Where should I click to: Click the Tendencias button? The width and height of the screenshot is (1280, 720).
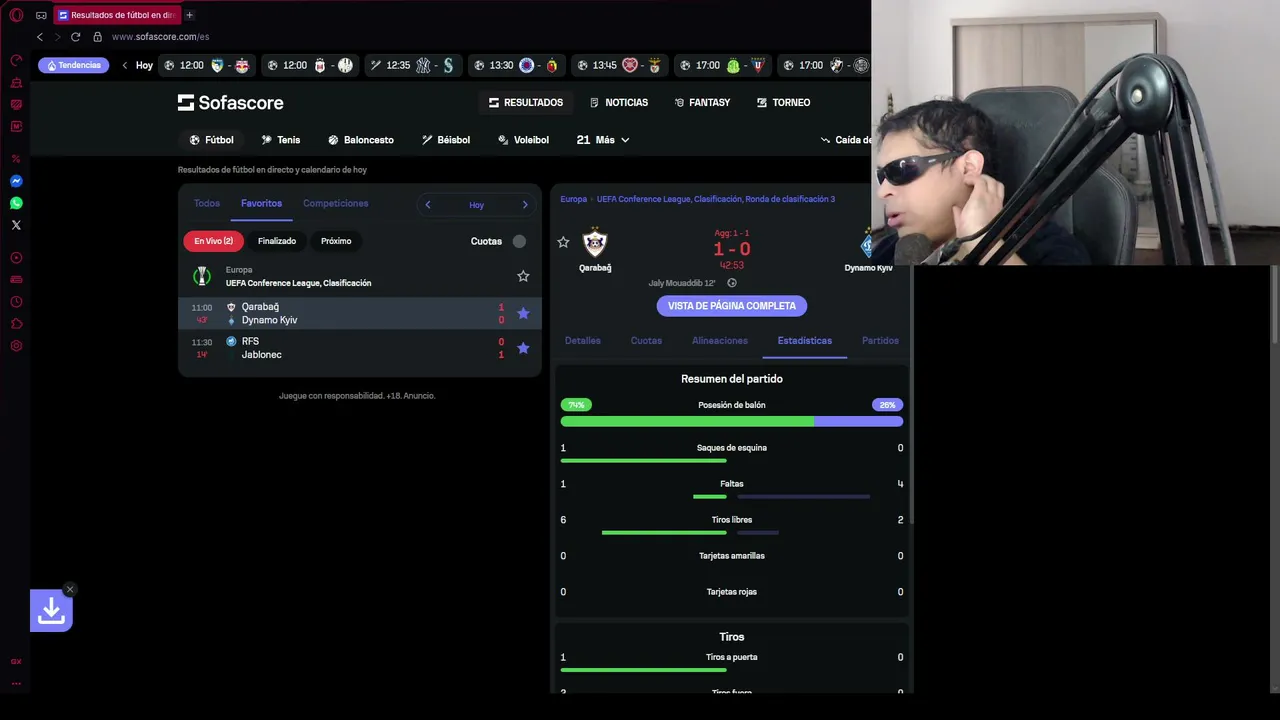(73, 65)
